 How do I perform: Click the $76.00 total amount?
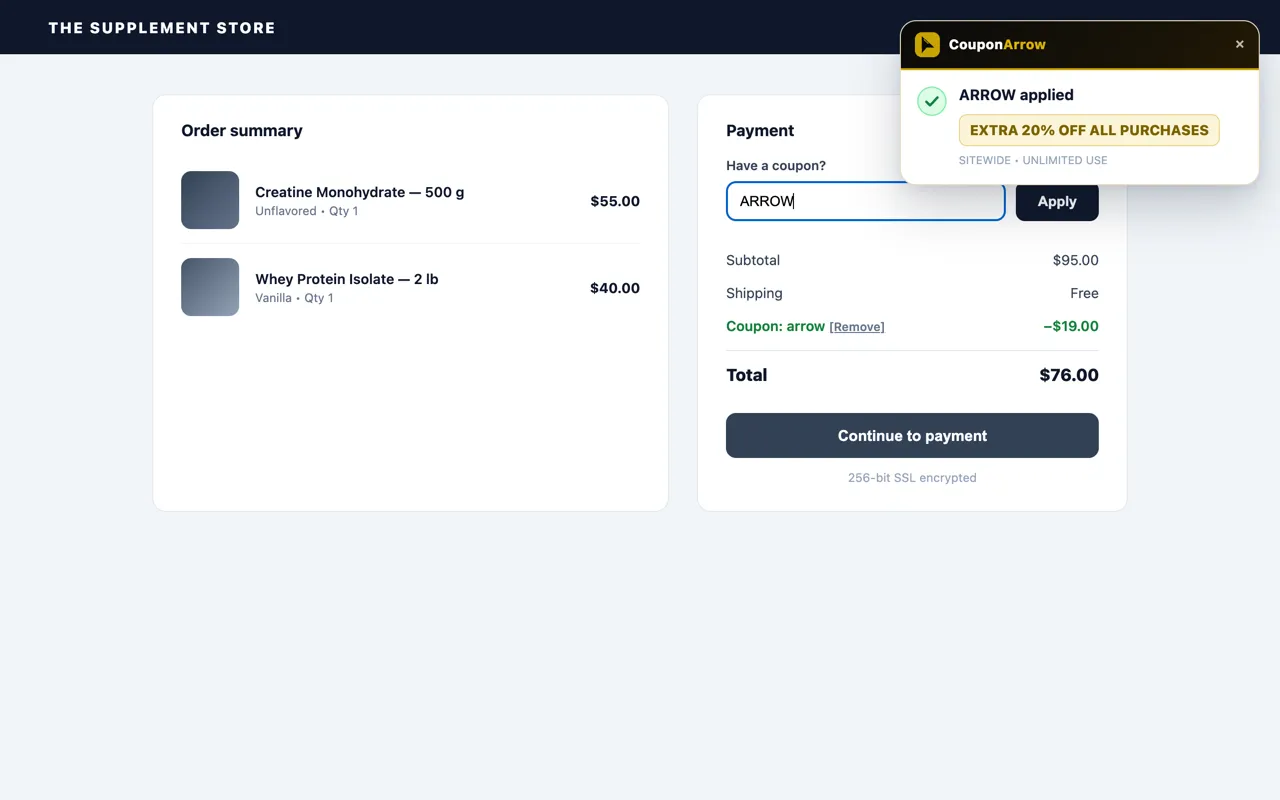1069,375
